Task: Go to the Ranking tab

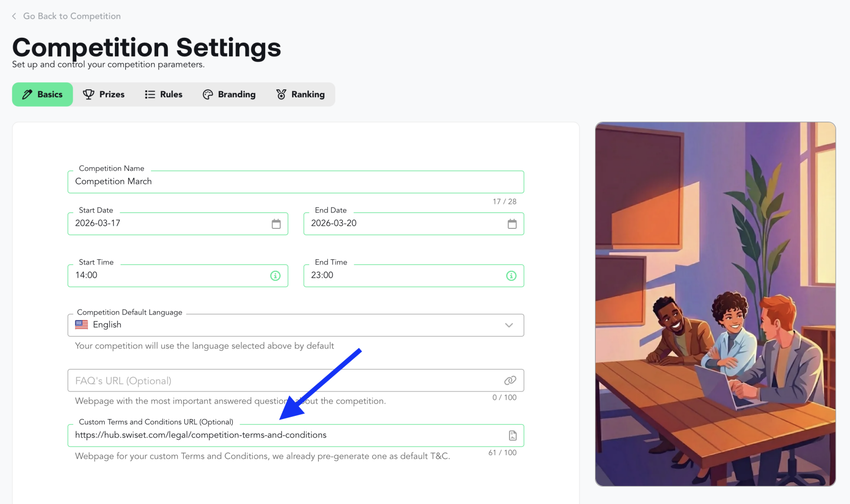Action: click(300, 94)
